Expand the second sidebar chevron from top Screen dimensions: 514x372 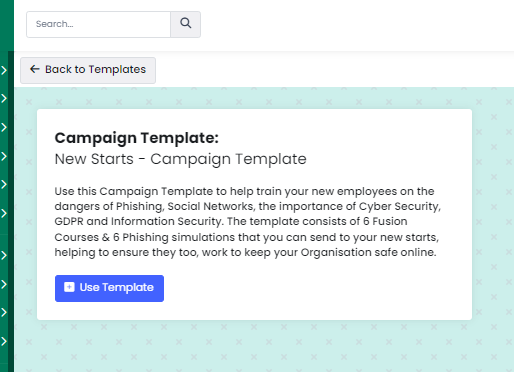[x=4, y=98]
